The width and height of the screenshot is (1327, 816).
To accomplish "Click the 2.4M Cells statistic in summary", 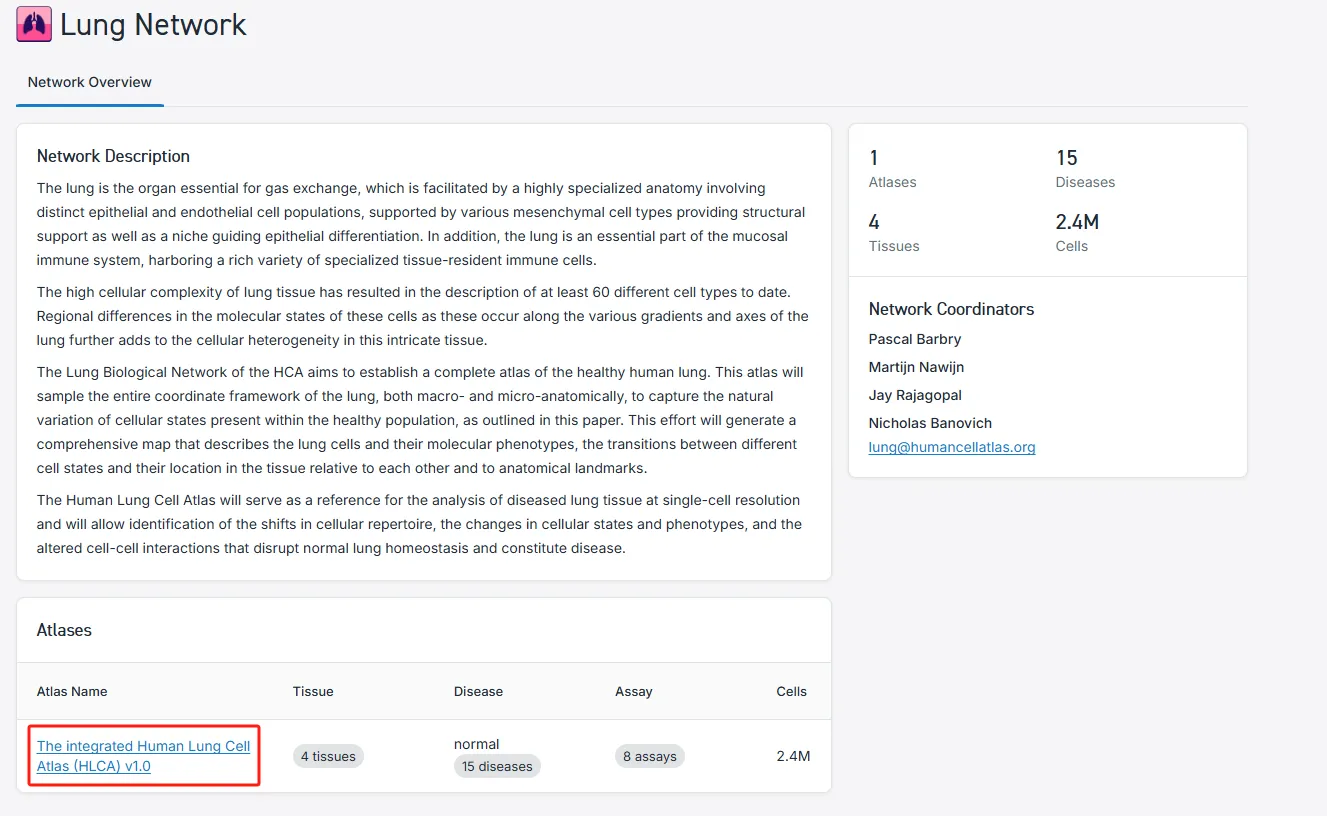I will pos(1077,232).
